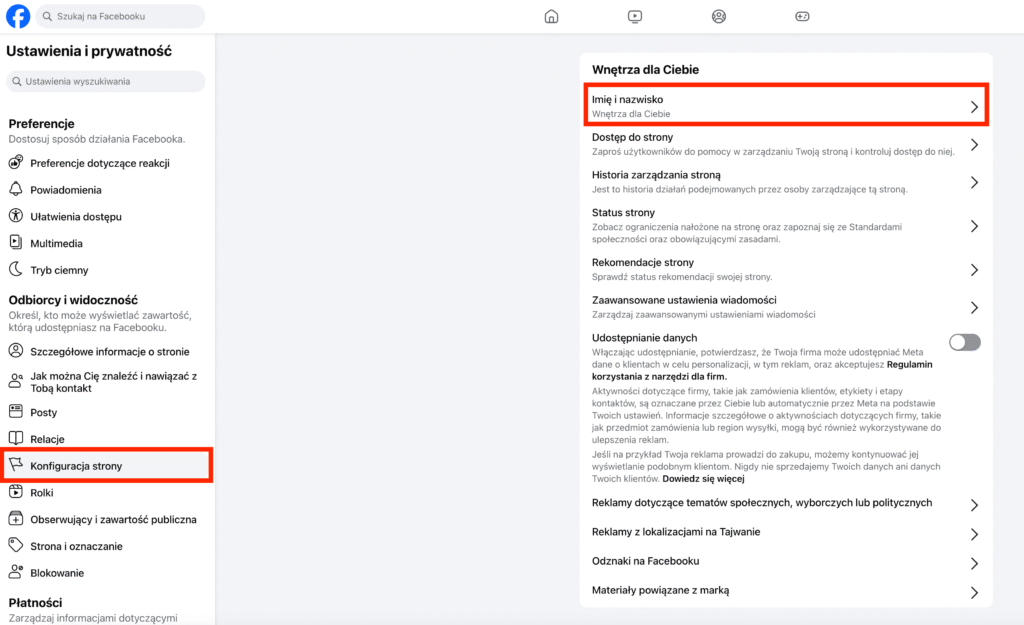Viewport: 1024px width, 625px height.
Task: Open the Groups icon in top bar
Action: coord(718,16)
